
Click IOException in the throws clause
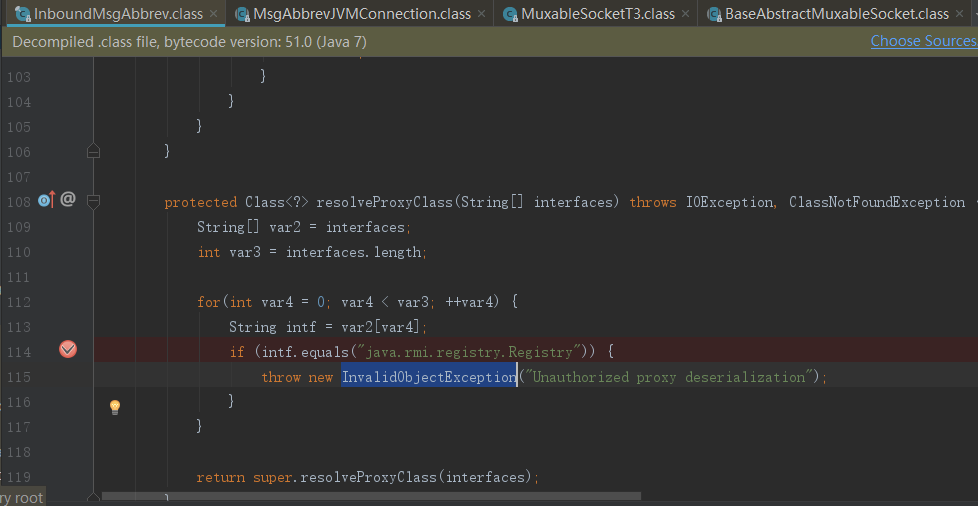(729, 202)
